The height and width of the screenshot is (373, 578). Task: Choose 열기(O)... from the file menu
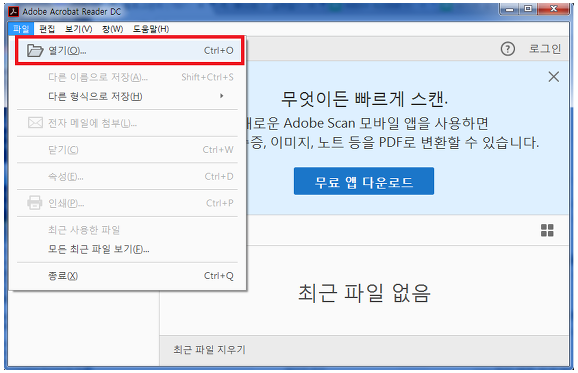click(129, 50)
